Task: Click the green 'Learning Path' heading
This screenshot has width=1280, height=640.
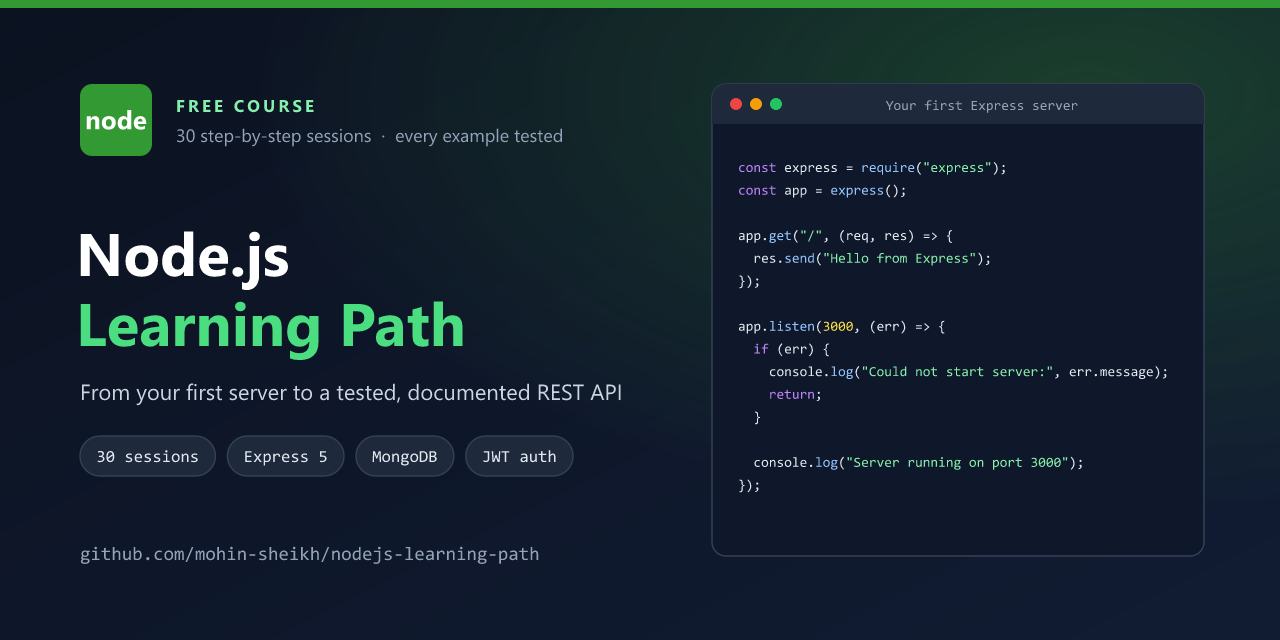Action: pyautogui.click(x=272, y=326)
